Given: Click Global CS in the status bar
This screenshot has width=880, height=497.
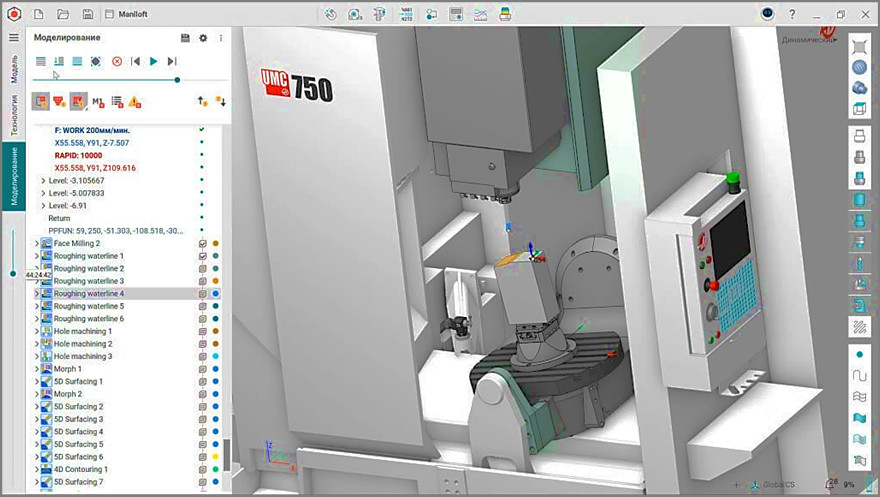Looking at the screenshot, I should click(778, 485).
